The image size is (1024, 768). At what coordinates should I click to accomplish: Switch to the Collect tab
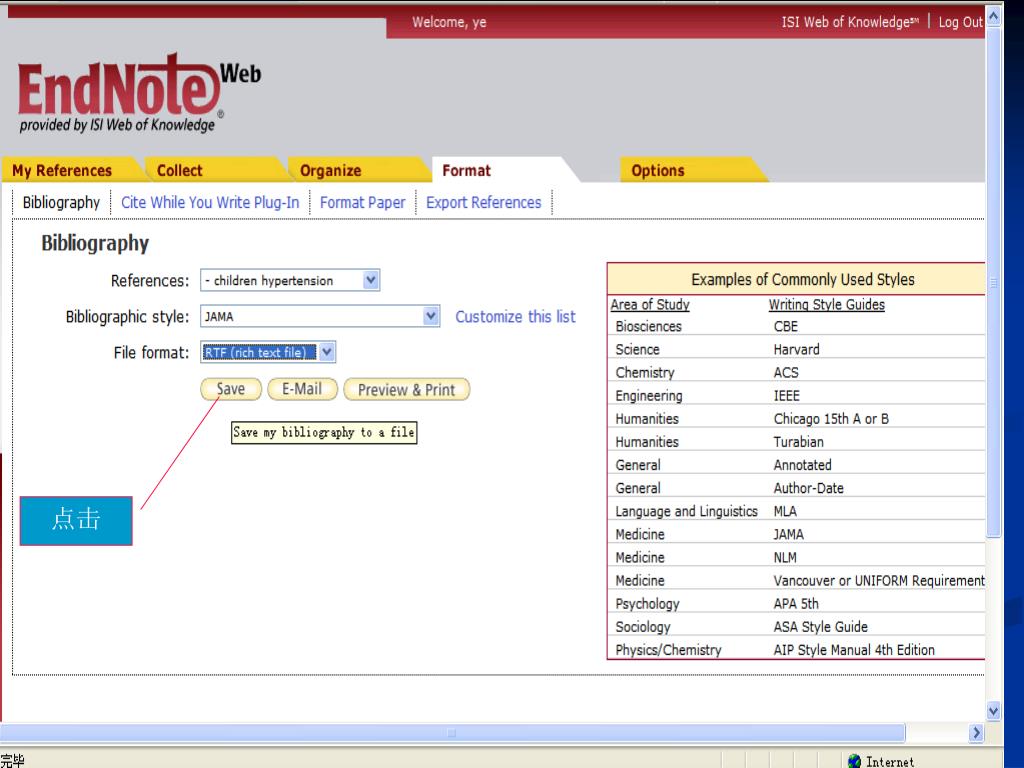180,170
